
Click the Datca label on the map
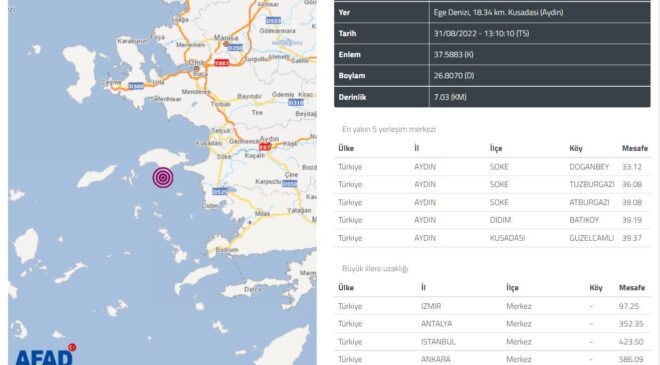253,290
